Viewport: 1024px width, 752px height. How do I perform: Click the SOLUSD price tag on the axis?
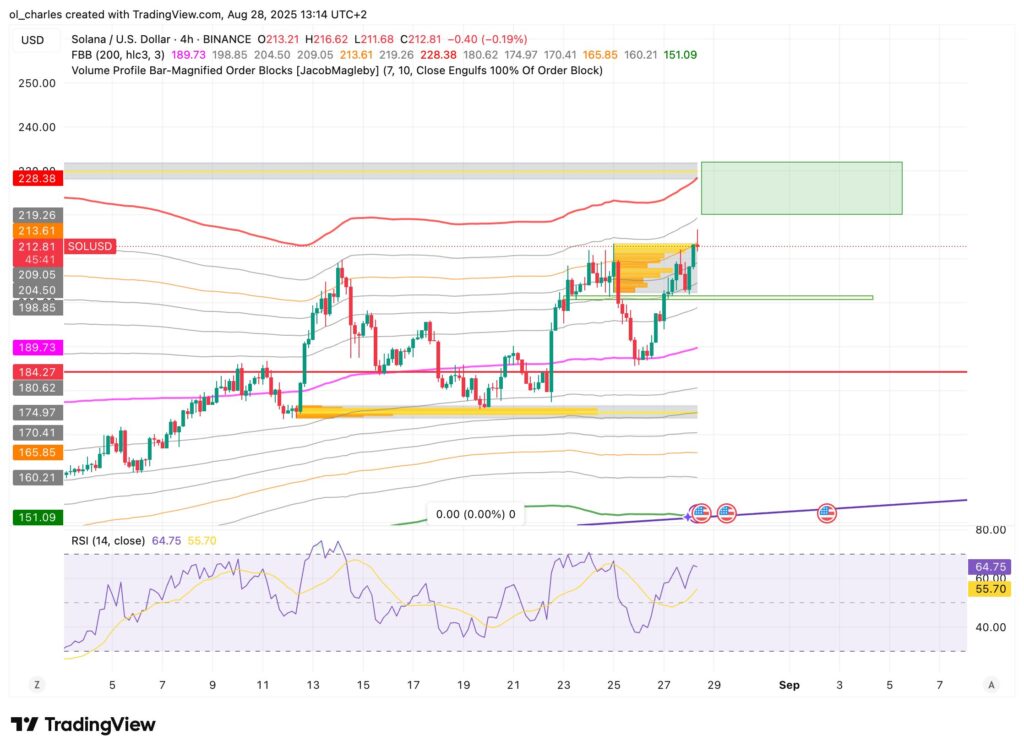pyautogui.click(x=89, y=246)
